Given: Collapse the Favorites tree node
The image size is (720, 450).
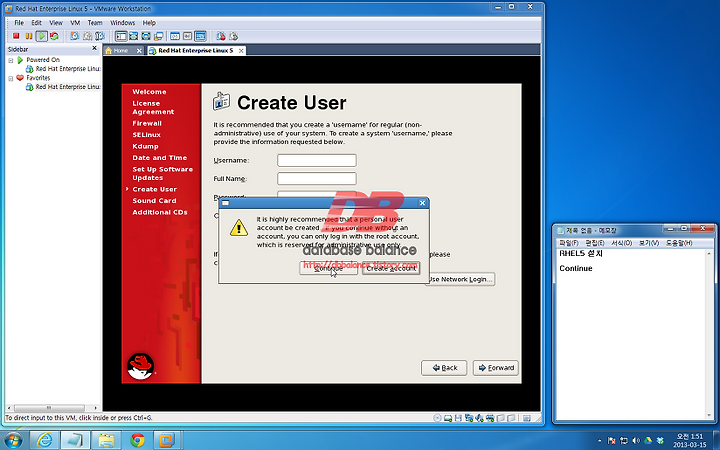Looking at the screenshot, I should [x=11, y=79].
